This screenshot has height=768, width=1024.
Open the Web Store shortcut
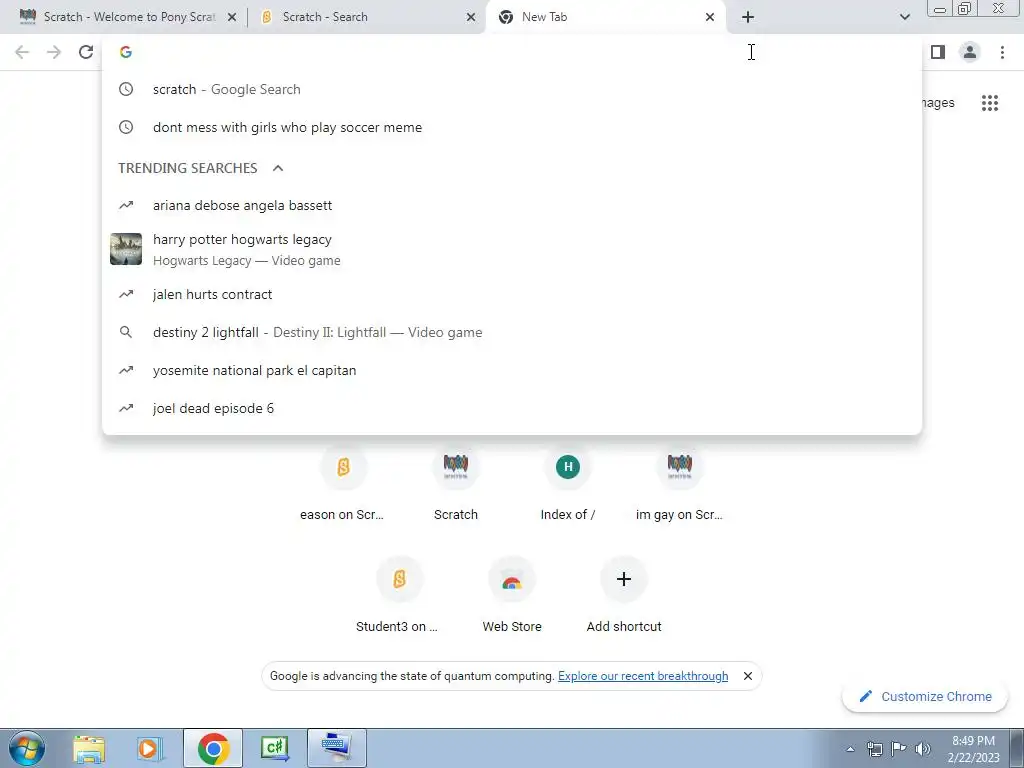[512, 596]
